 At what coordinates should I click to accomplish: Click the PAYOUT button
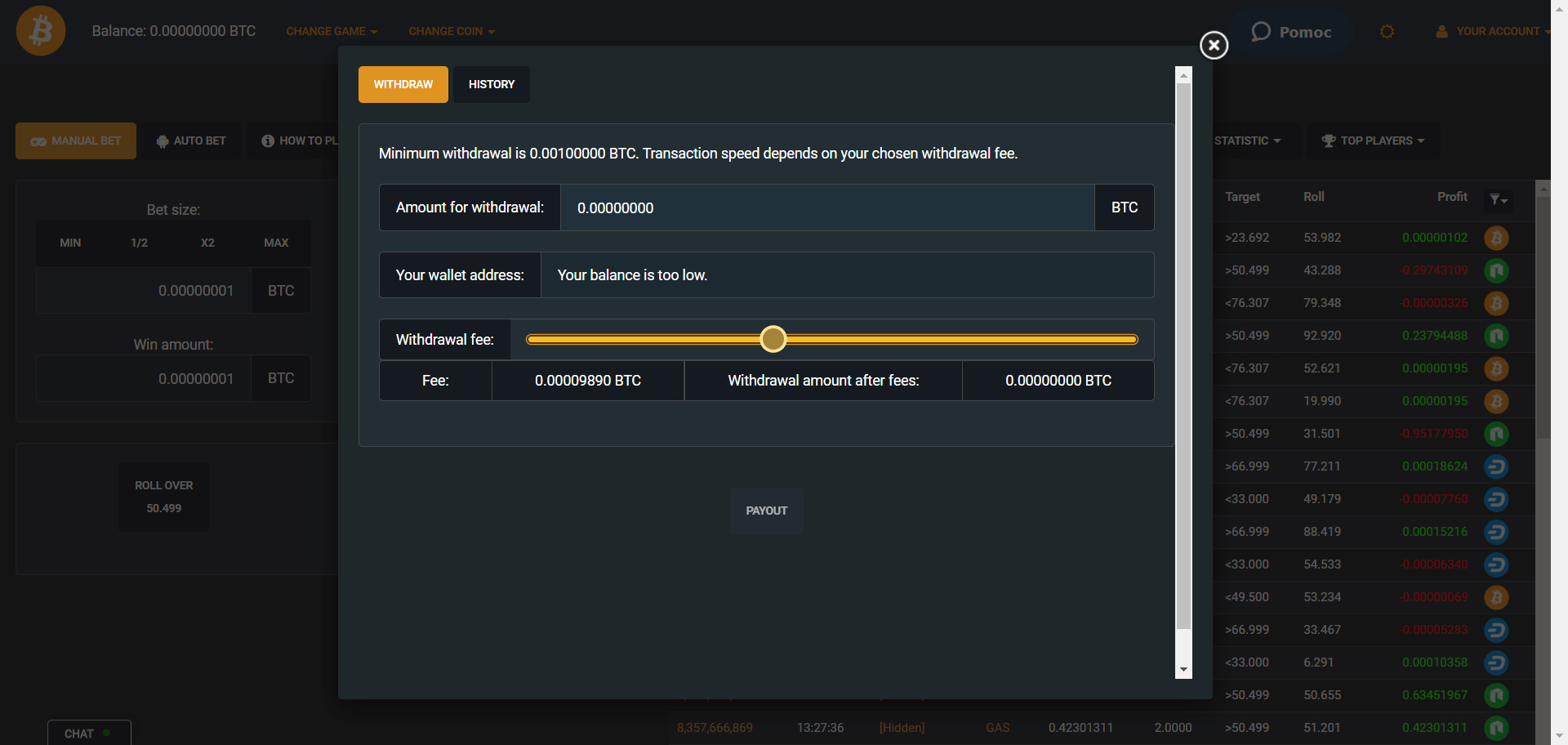click(x=766, y=511)
